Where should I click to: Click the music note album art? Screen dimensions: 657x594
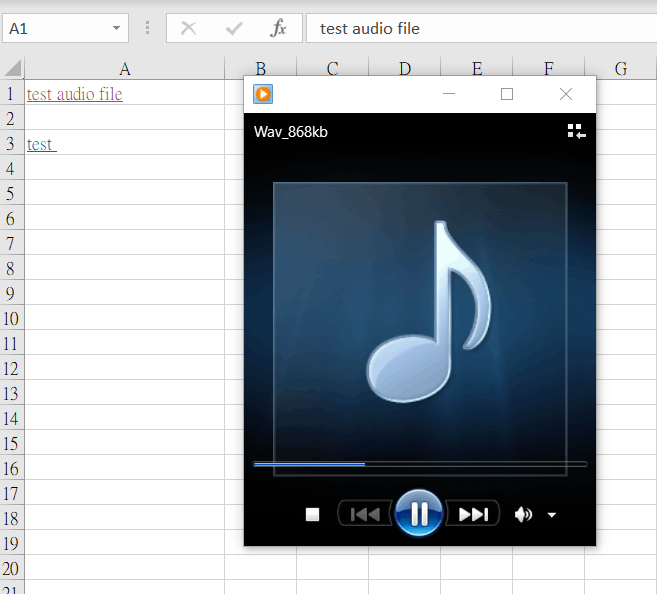point(420,329)
